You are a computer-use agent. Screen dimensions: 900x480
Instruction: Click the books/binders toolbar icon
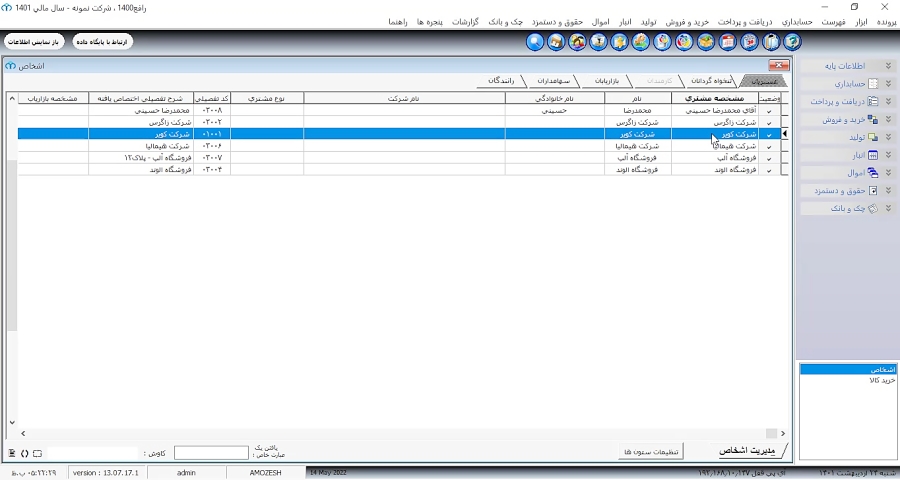coord(771,42)
